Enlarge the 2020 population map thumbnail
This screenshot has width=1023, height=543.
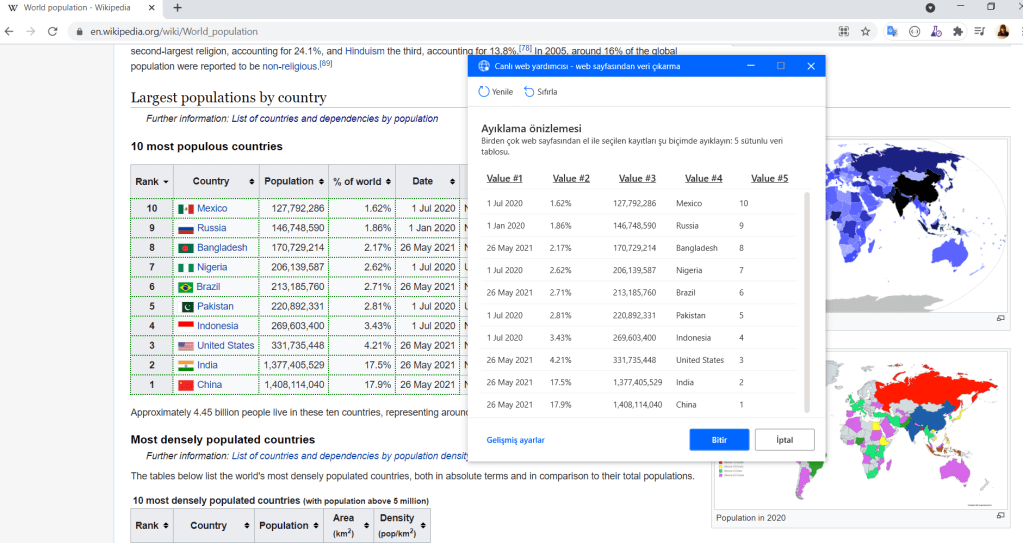point(1000,517)
